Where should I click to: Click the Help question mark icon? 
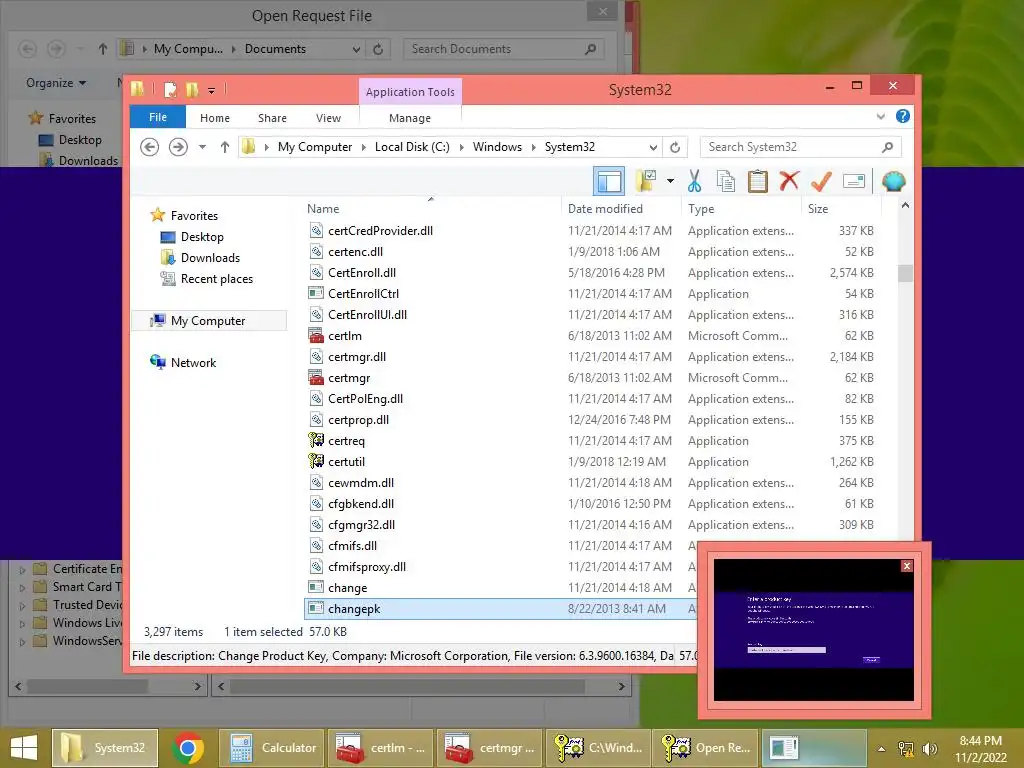[x=903, y=116]
